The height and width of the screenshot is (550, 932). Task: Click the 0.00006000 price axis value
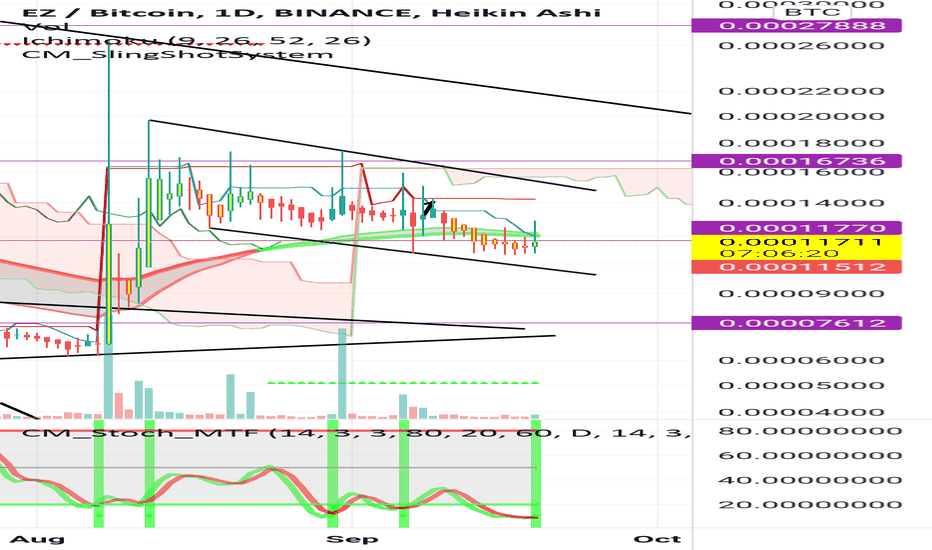point(801,360)
